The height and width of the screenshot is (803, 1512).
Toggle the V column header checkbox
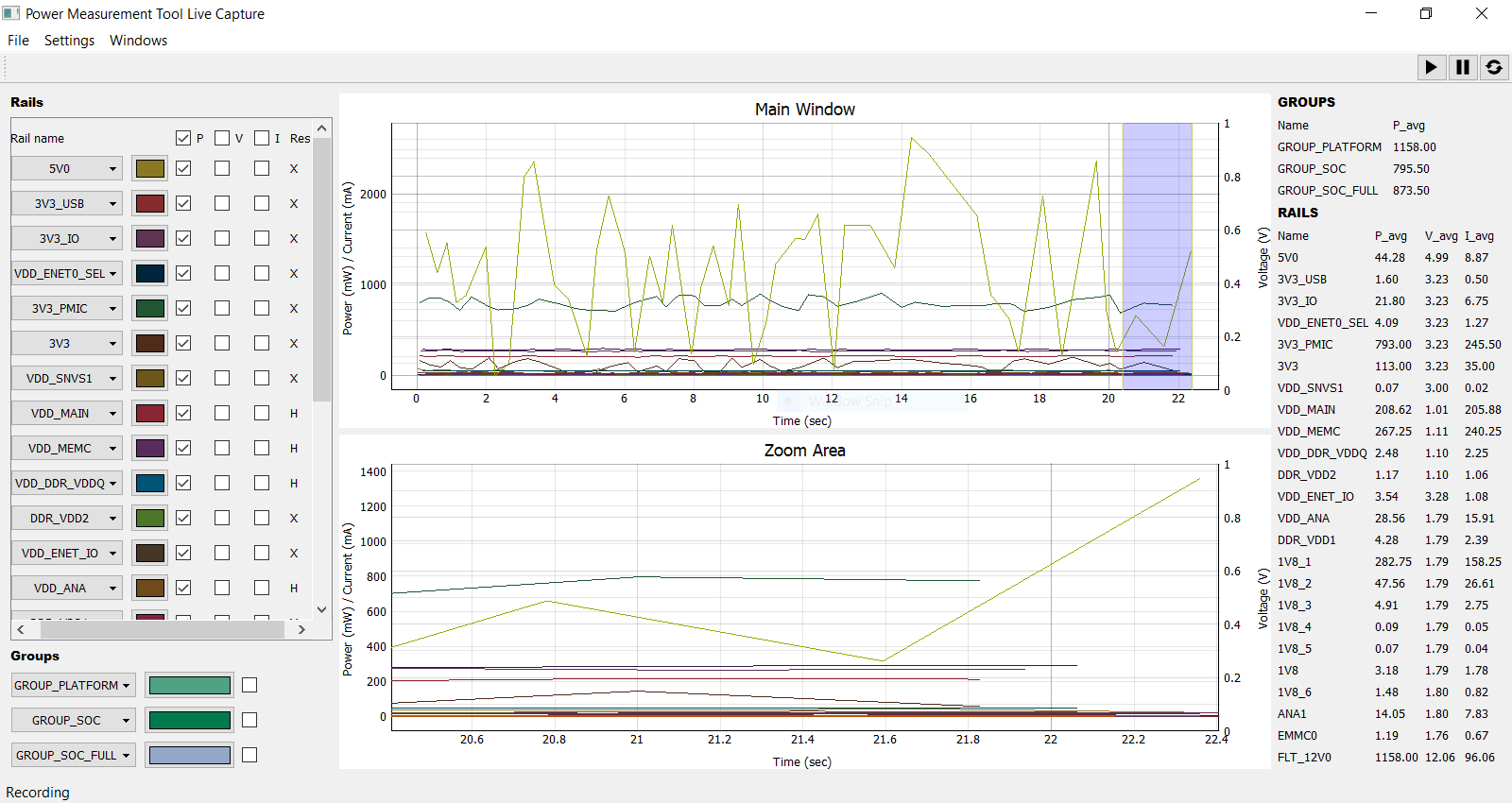[222, 138]
